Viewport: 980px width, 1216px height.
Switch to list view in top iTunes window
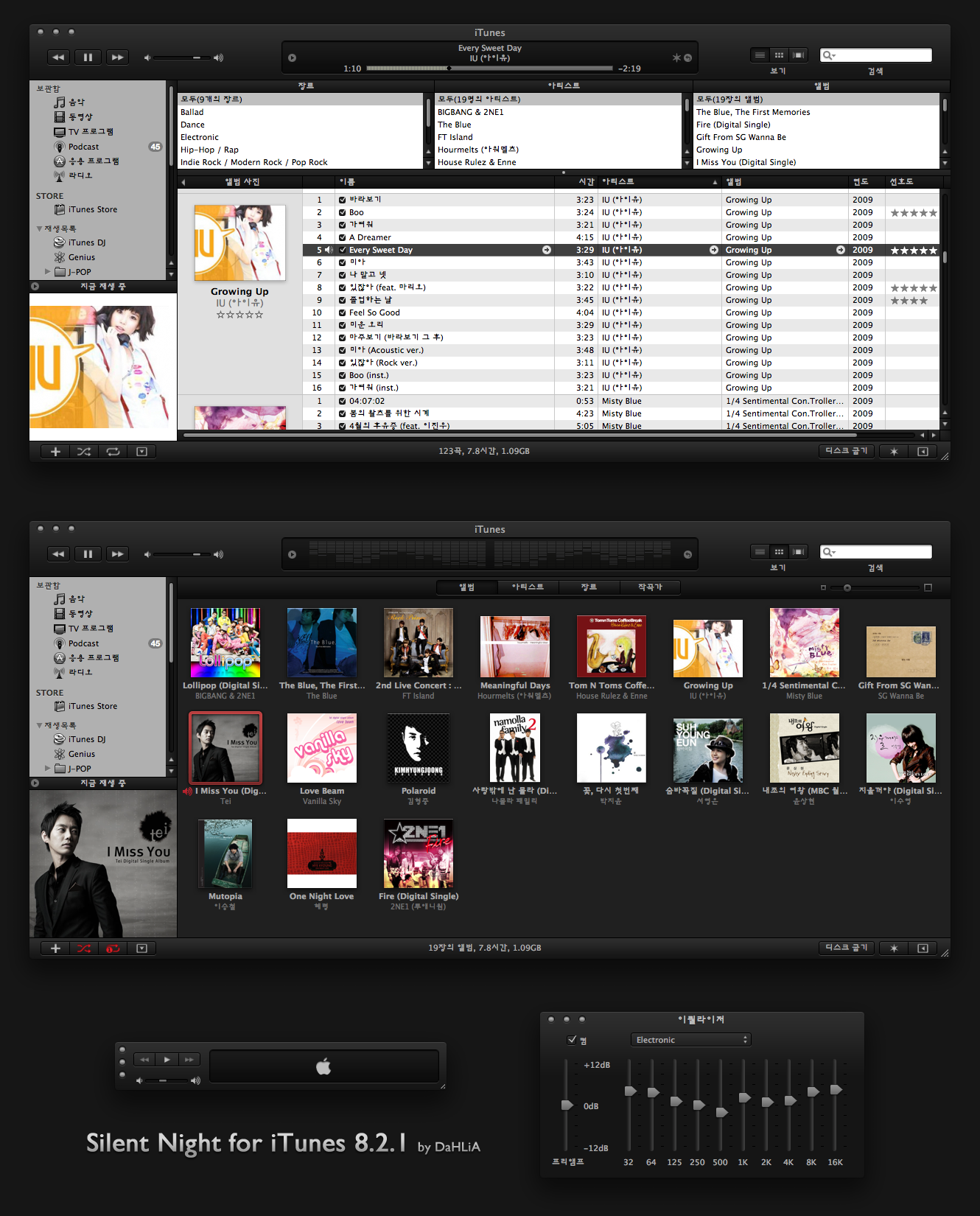(760, 55)
